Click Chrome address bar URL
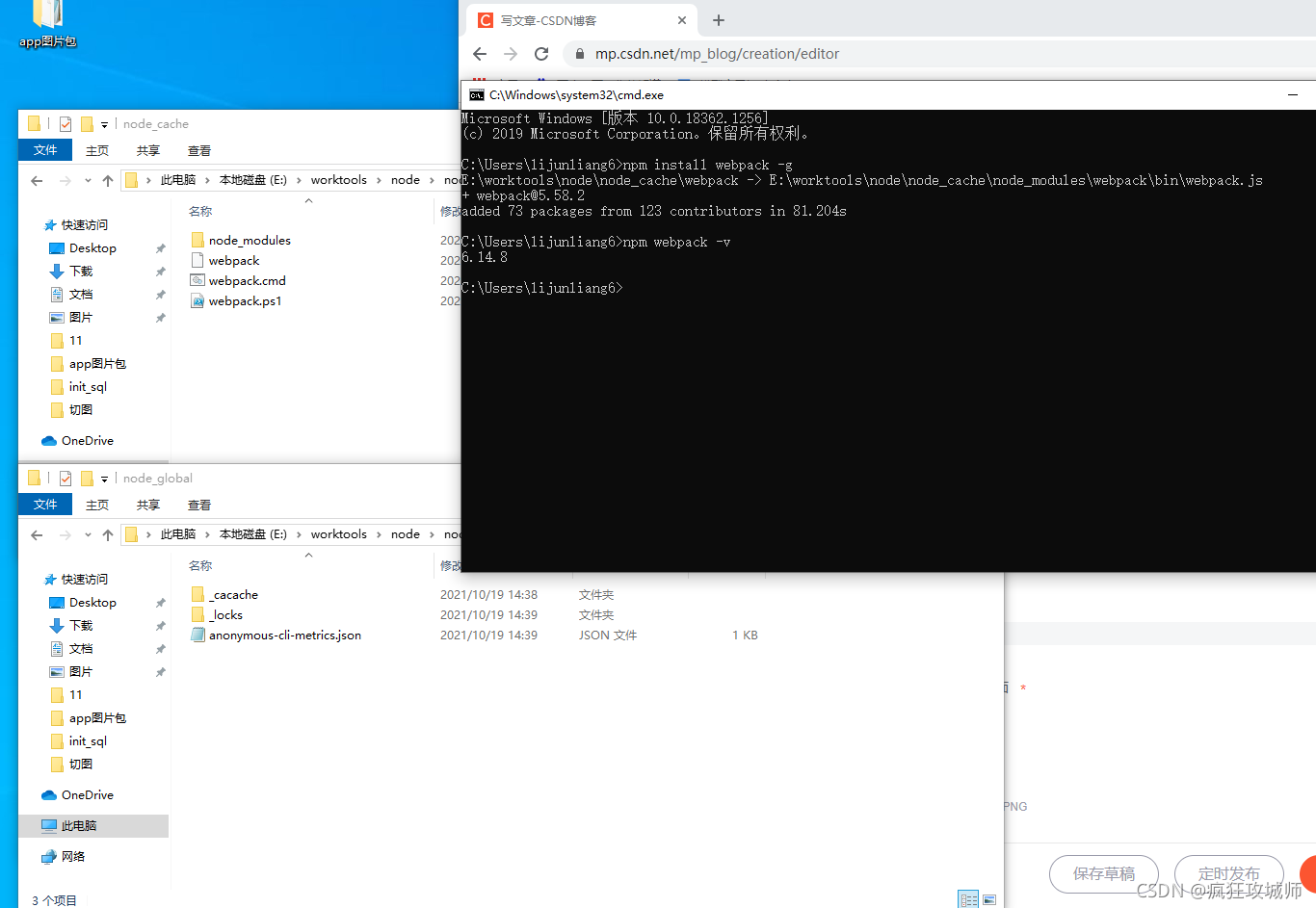 (x=717, y=54)
